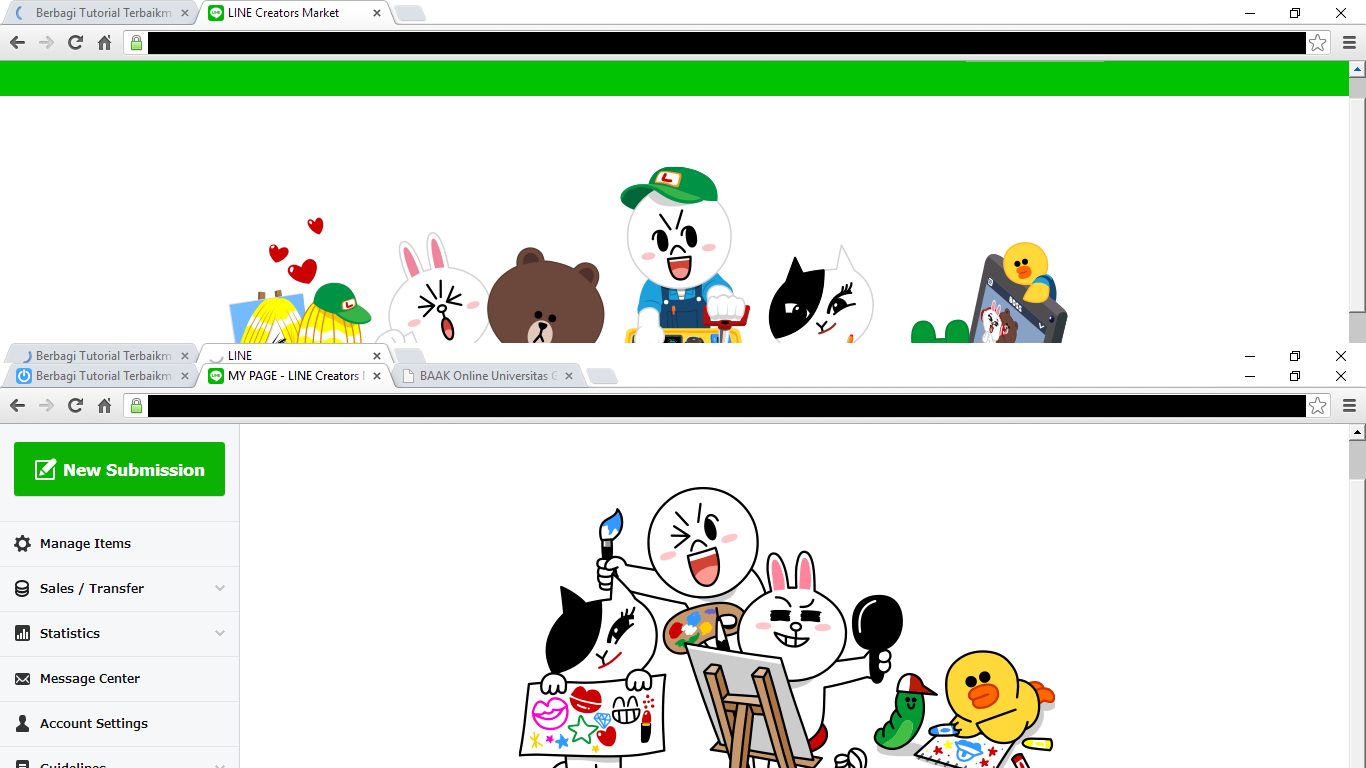Close the LINE Creators Market tab
Screen dimensions: 1366x768
point(376,13)
